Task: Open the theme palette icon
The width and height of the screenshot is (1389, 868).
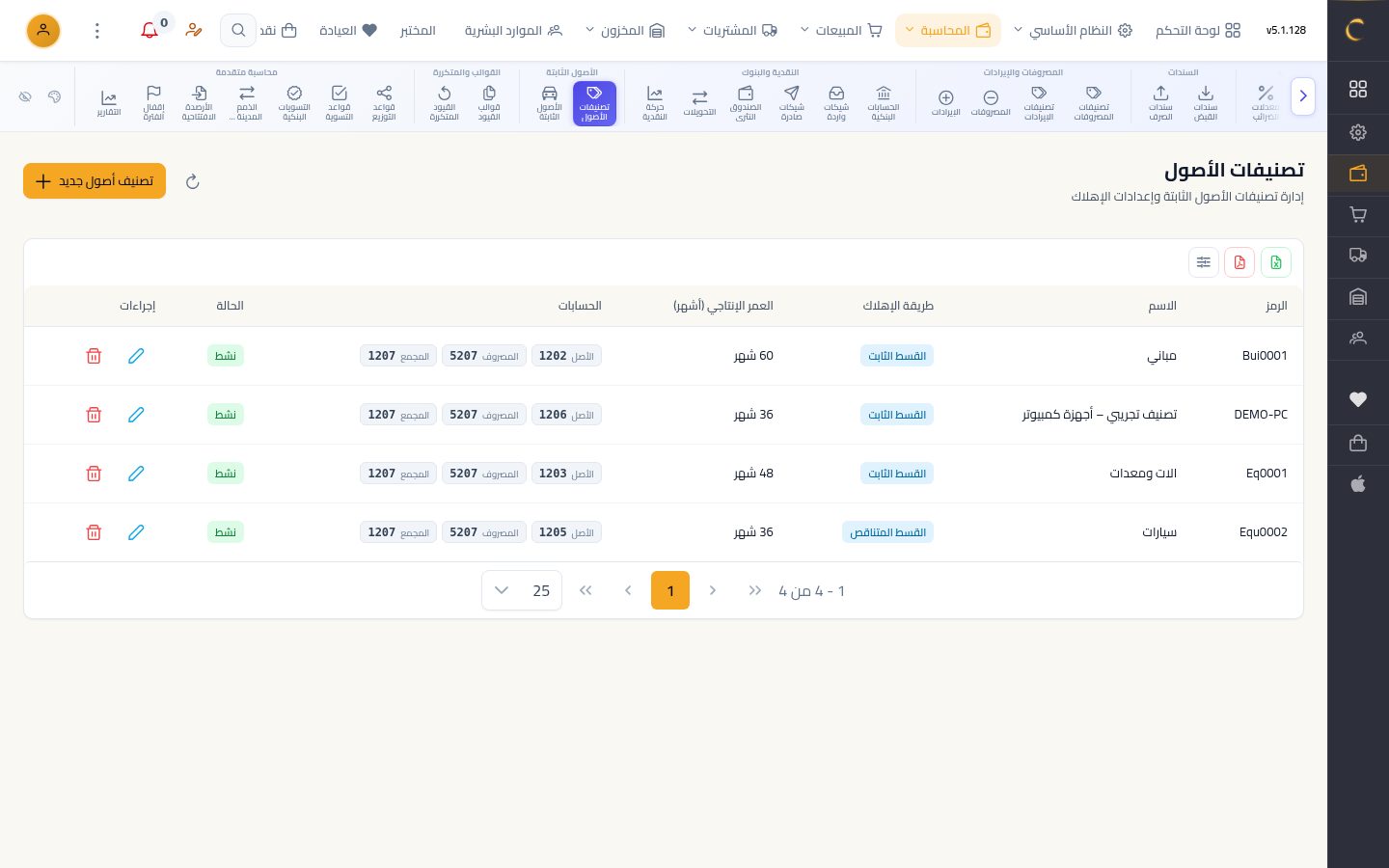Action: [x=54, y=97]
